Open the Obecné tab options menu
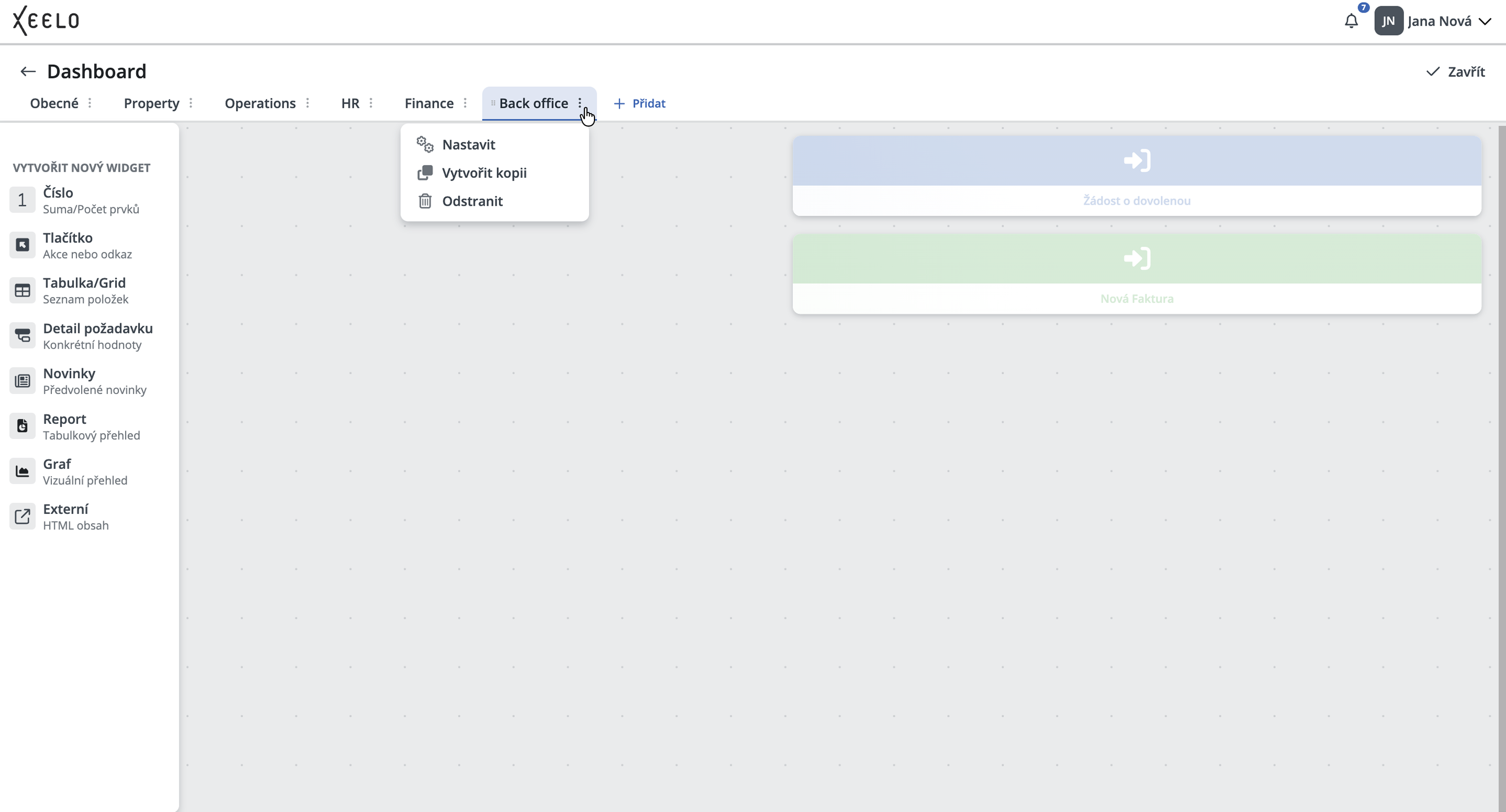 tap(89, 103)
